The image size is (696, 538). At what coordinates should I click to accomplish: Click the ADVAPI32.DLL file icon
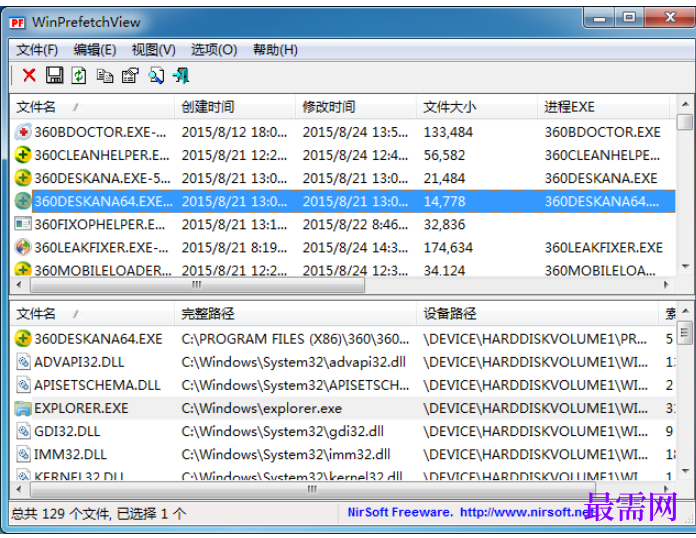click(23, 362)
